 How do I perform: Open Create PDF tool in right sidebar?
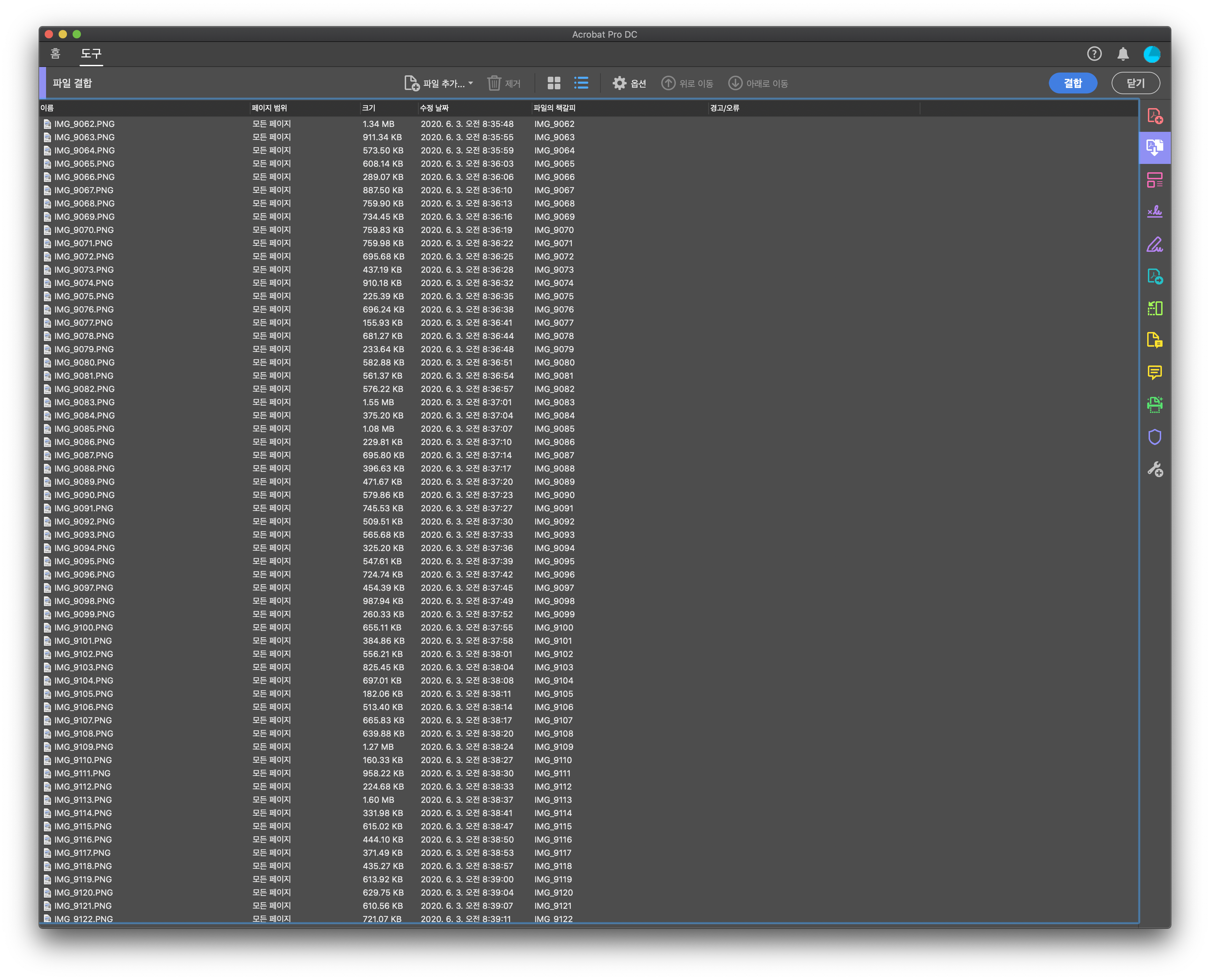[1154, 116]
